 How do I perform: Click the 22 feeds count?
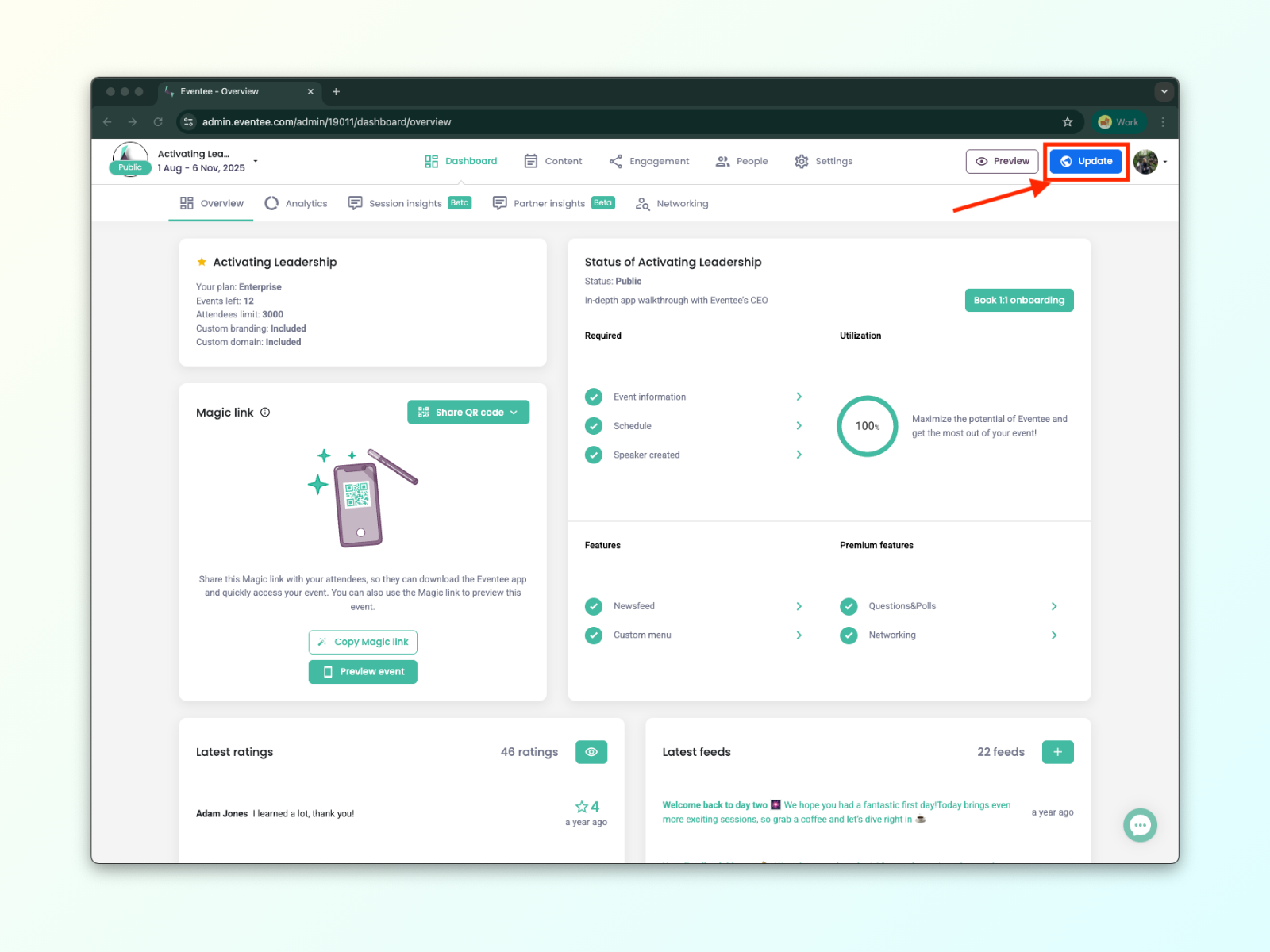[1001, 752]
